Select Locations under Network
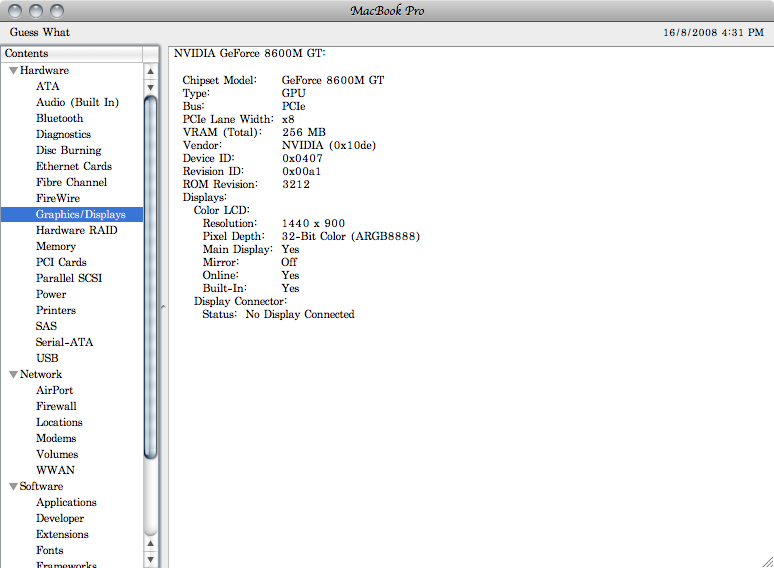 point(59,422)
